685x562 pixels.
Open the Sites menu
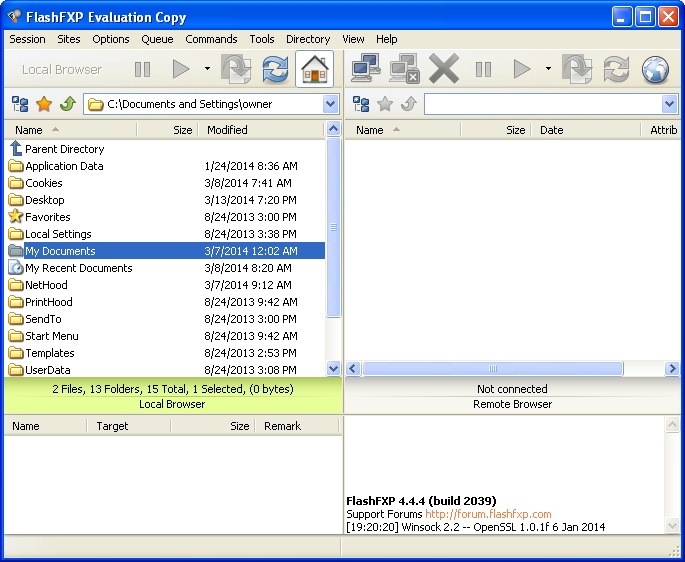click(69, 39)
